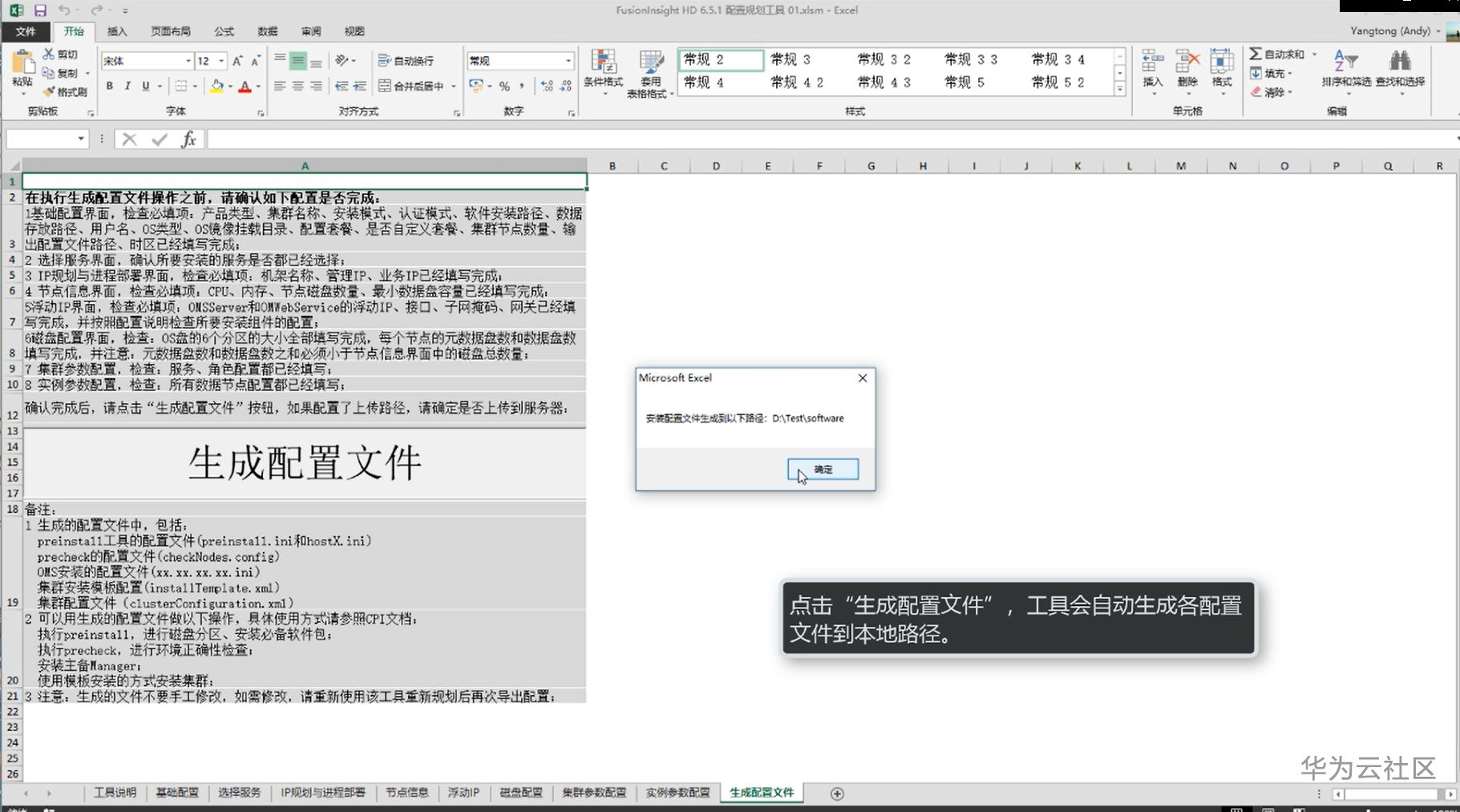This screenshot has height=812, width=1460.
Task: Toggle right text alignment
Action: point(316,86)
